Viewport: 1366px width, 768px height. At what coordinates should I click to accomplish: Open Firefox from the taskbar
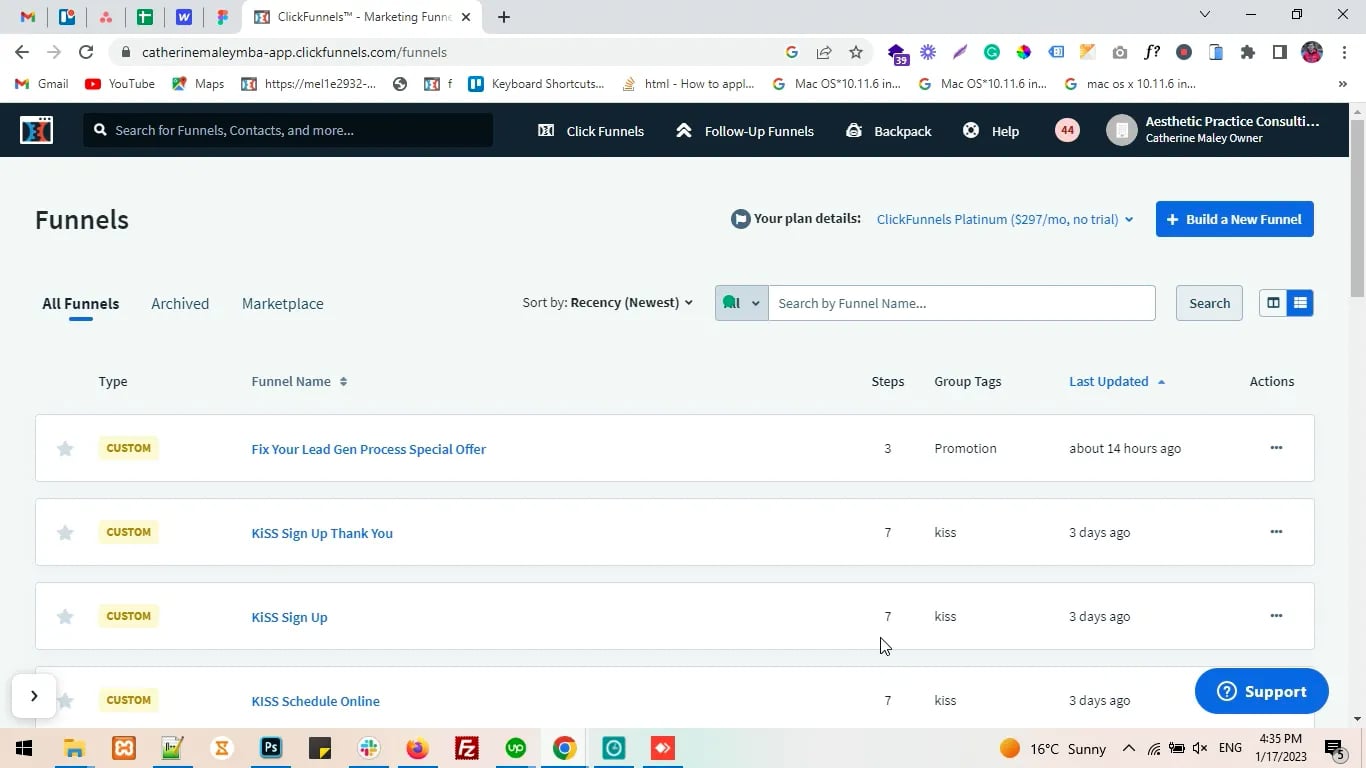tap(418, 748)
